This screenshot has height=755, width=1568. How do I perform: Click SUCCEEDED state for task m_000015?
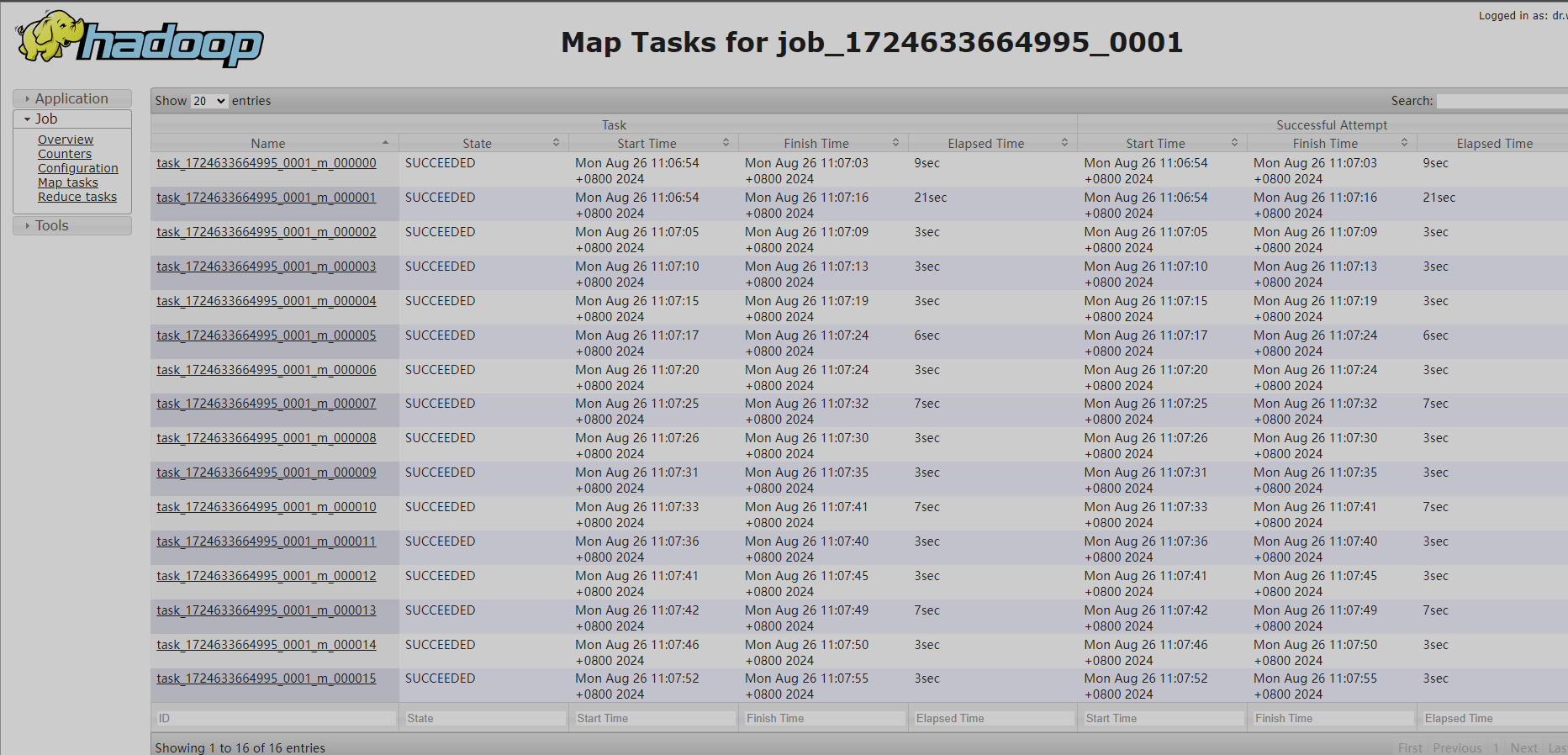[440, 678]
